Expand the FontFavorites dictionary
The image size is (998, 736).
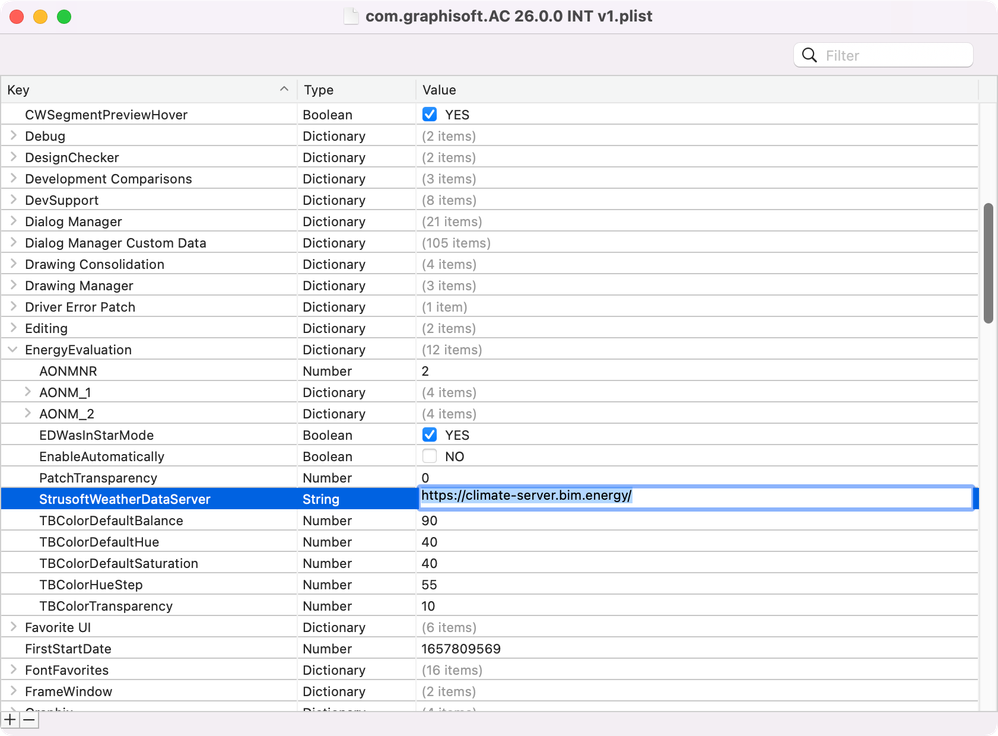point(12,669)
